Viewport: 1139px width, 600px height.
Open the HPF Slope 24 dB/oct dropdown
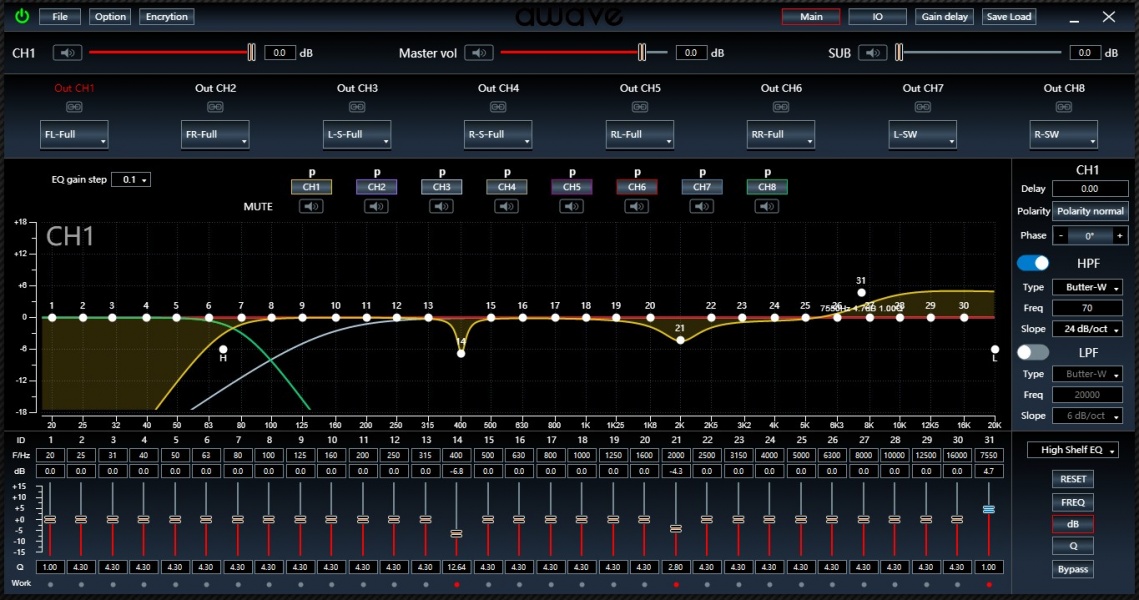point(1087,329)
